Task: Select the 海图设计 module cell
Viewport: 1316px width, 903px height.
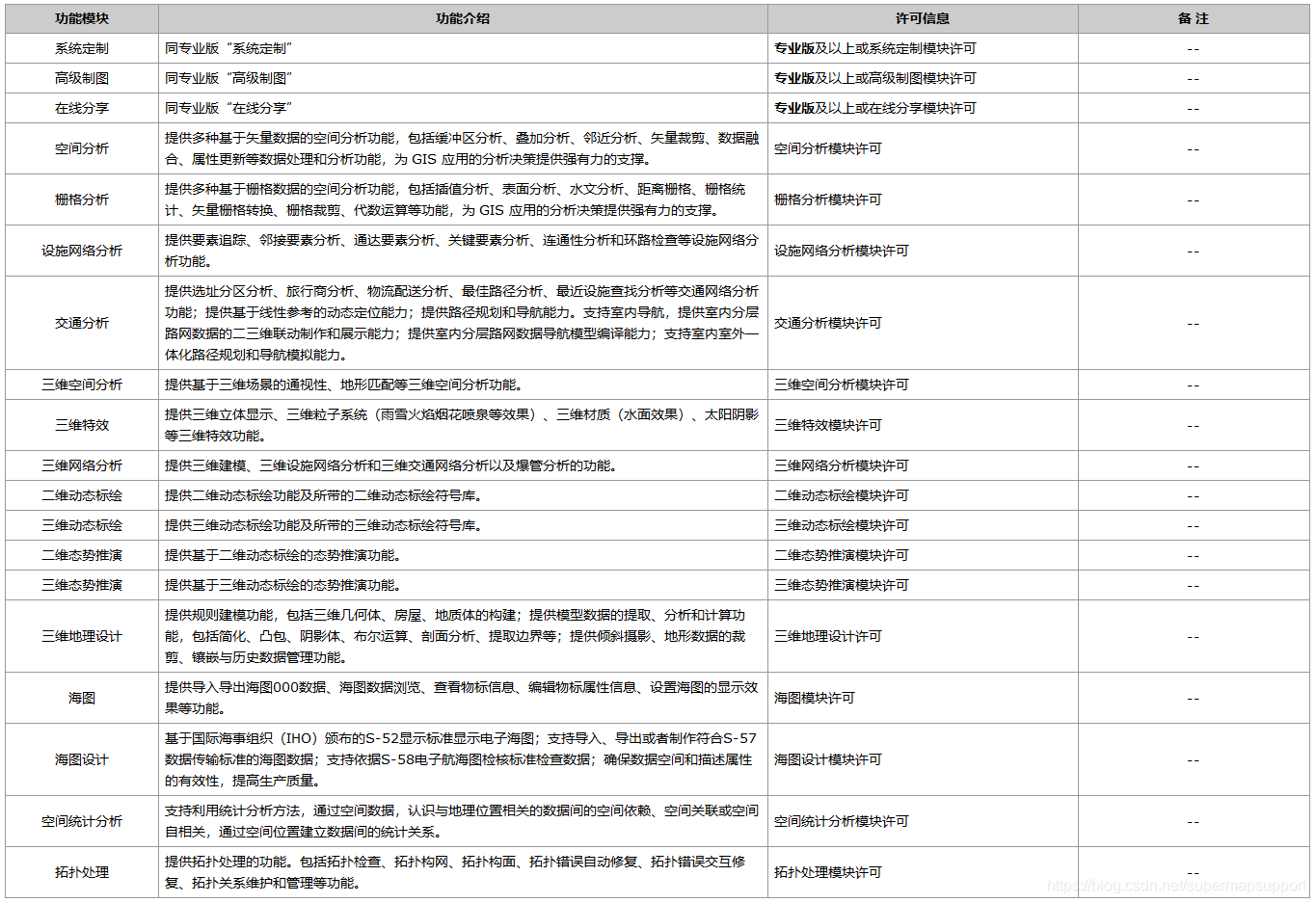Action: [x=82, y=759]
